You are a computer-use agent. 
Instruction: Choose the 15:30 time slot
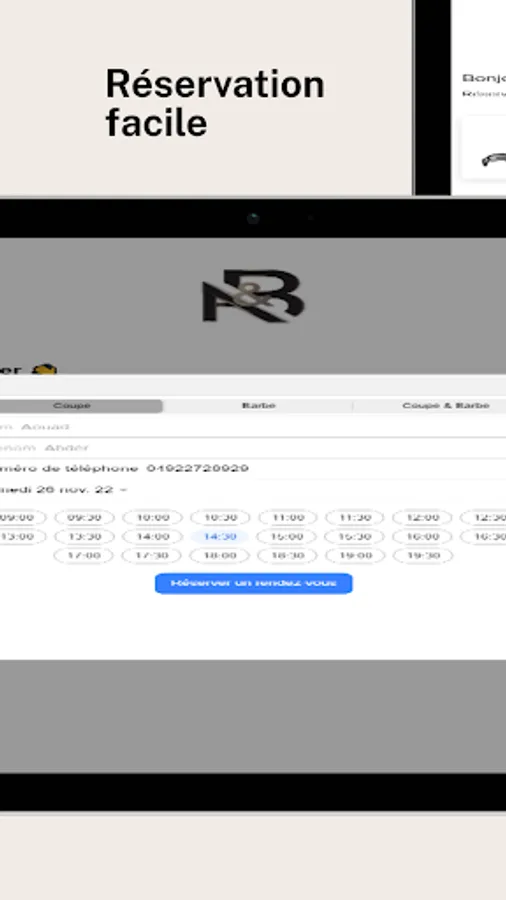[355, 537]
